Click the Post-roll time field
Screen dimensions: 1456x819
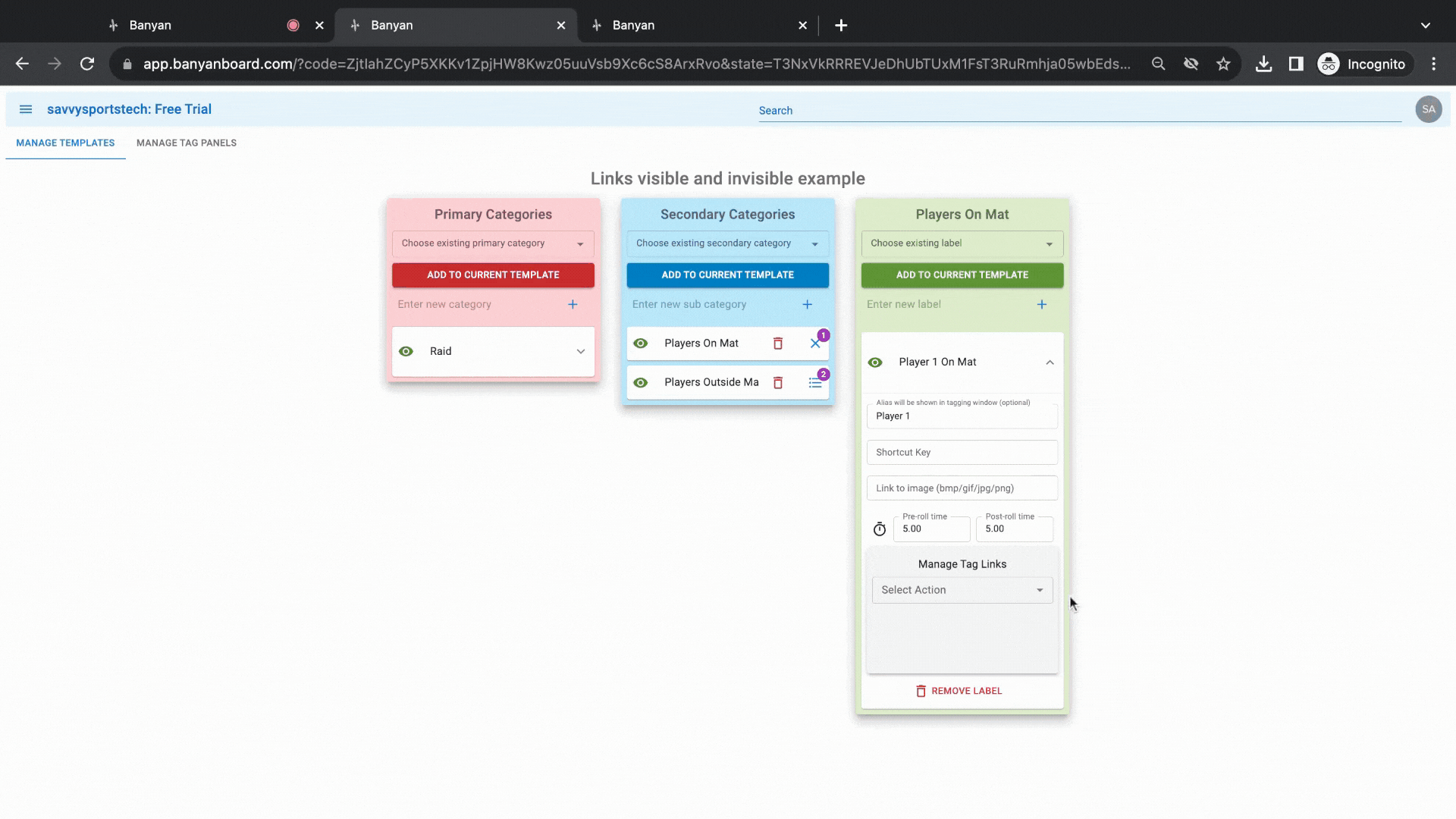1014,528
